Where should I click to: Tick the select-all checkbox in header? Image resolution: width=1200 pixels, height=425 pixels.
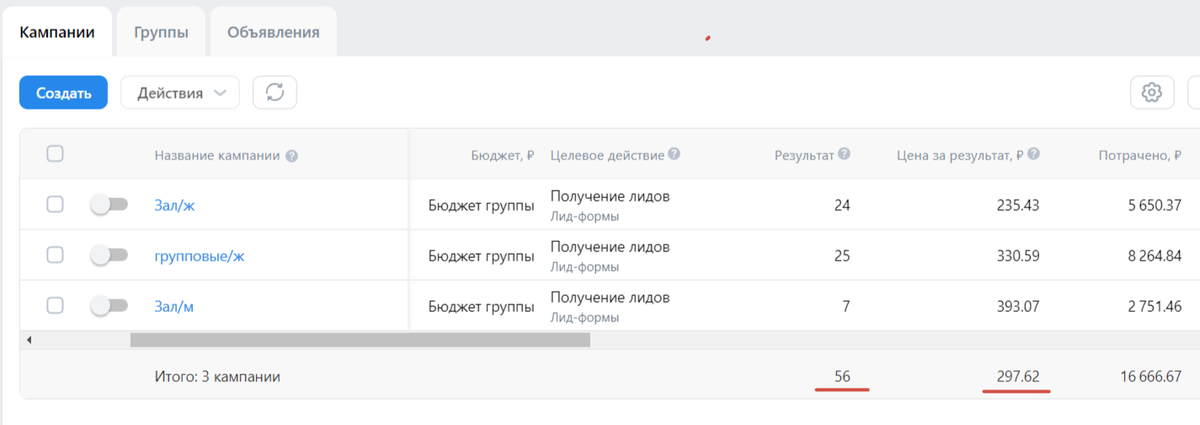[56, 154]
